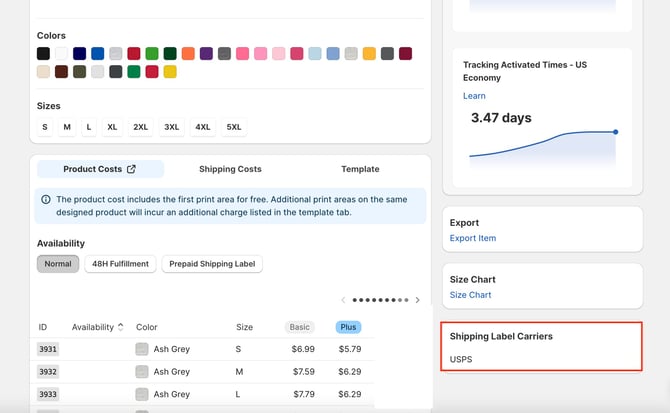Switch to the Shipping Costs tab
This screenshot has width=670, height=413.
tap(230, 170)
